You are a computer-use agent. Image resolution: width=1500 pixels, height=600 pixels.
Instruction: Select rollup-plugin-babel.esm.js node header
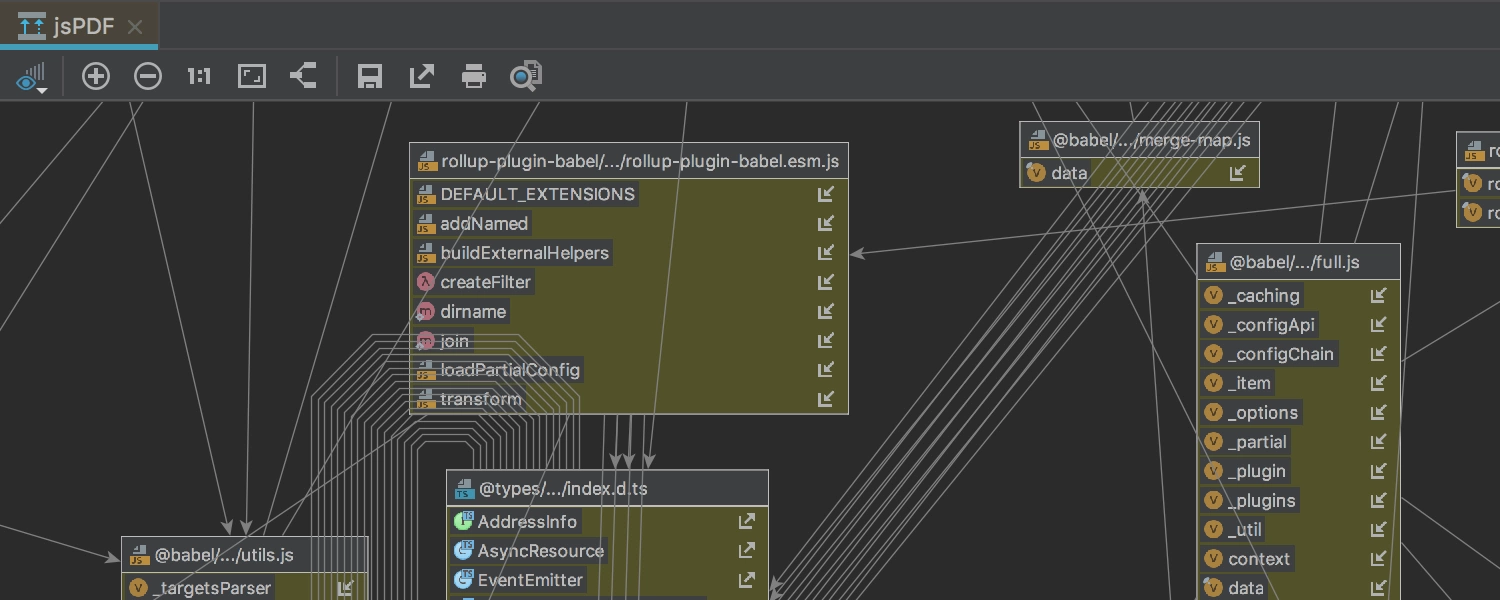pyautogui.click(x=629, y=161)
